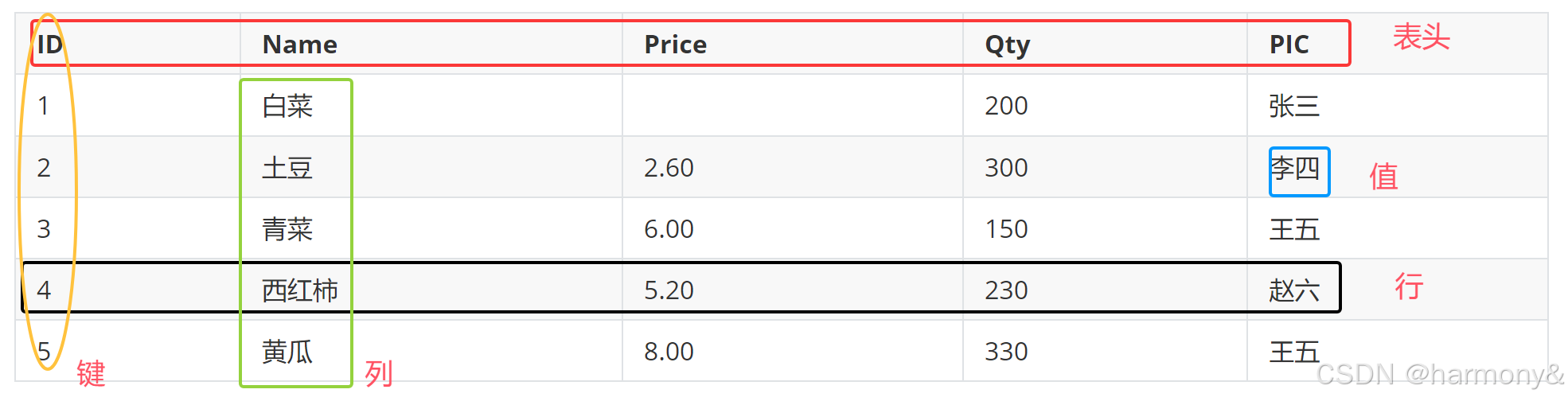This screenshot has height=401, width=1568.
Task: Click the 赵六 cell
Action: [x=1294, y=290]
